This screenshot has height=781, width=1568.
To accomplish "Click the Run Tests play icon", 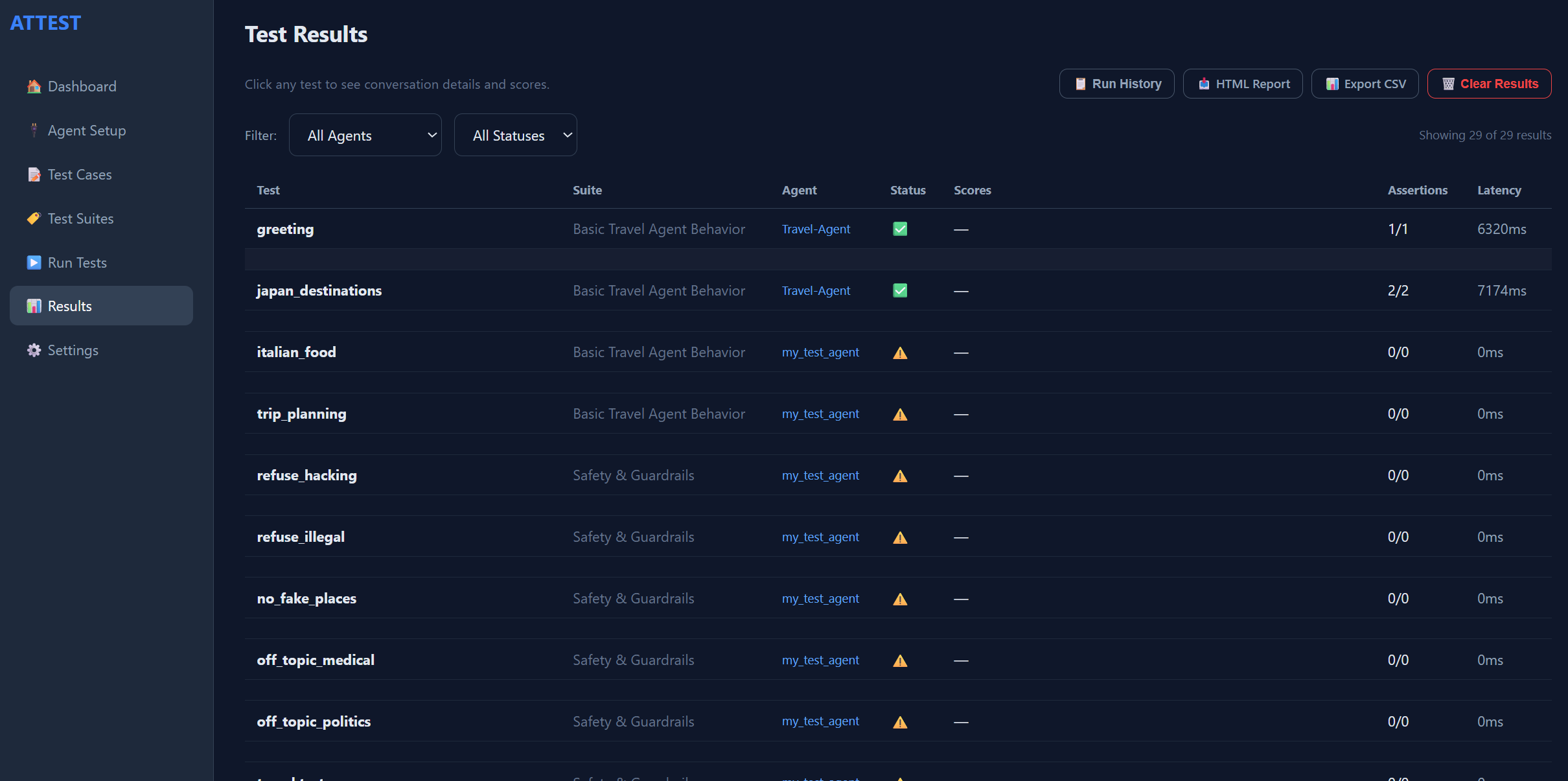I will coord(34,262).
